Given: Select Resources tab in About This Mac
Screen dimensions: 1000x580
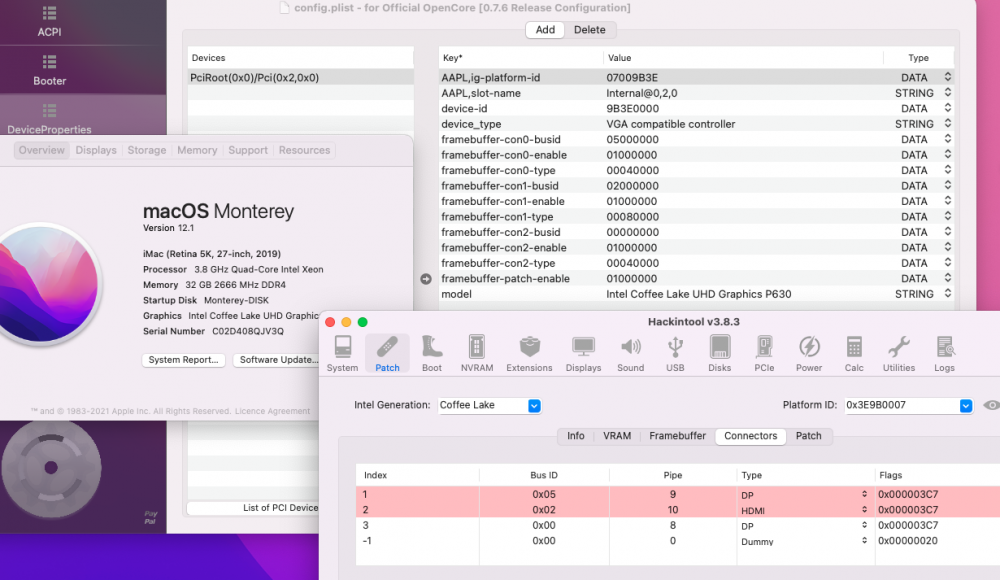Looking at the screenshot, I should (304, 150).
